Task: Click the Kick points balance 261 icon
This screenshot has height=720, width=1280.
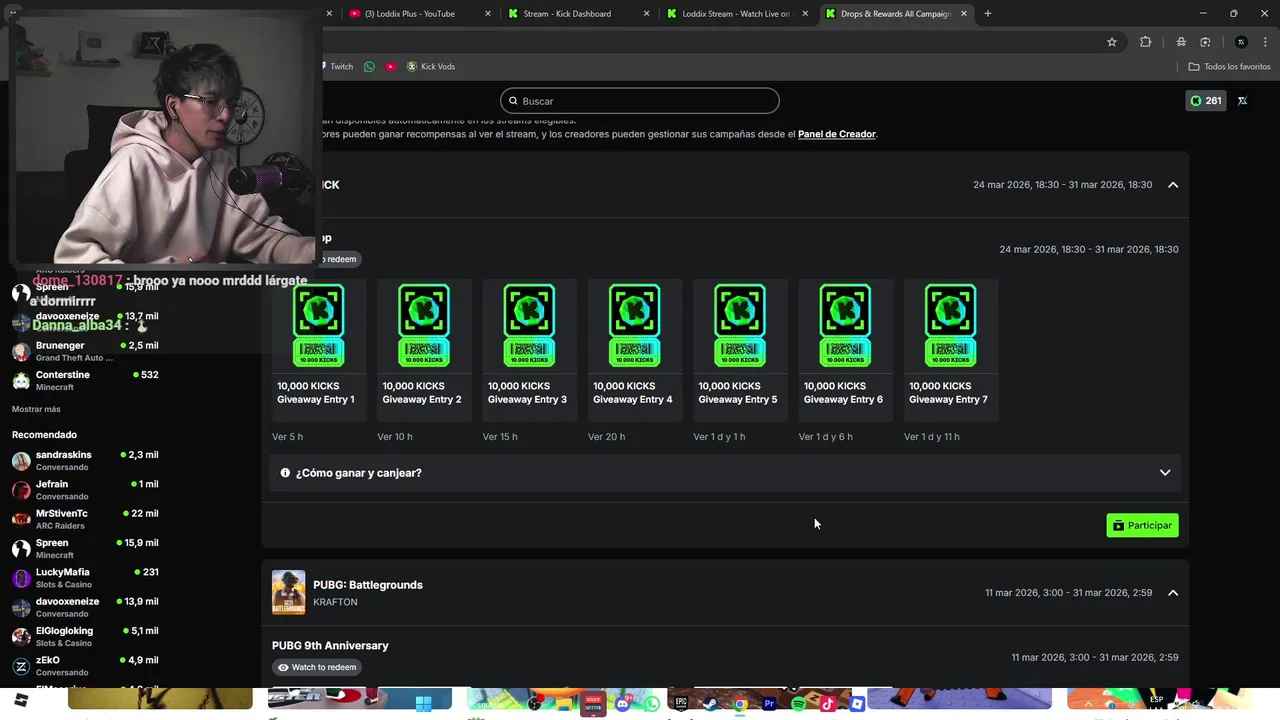Action: (1205, 101)
